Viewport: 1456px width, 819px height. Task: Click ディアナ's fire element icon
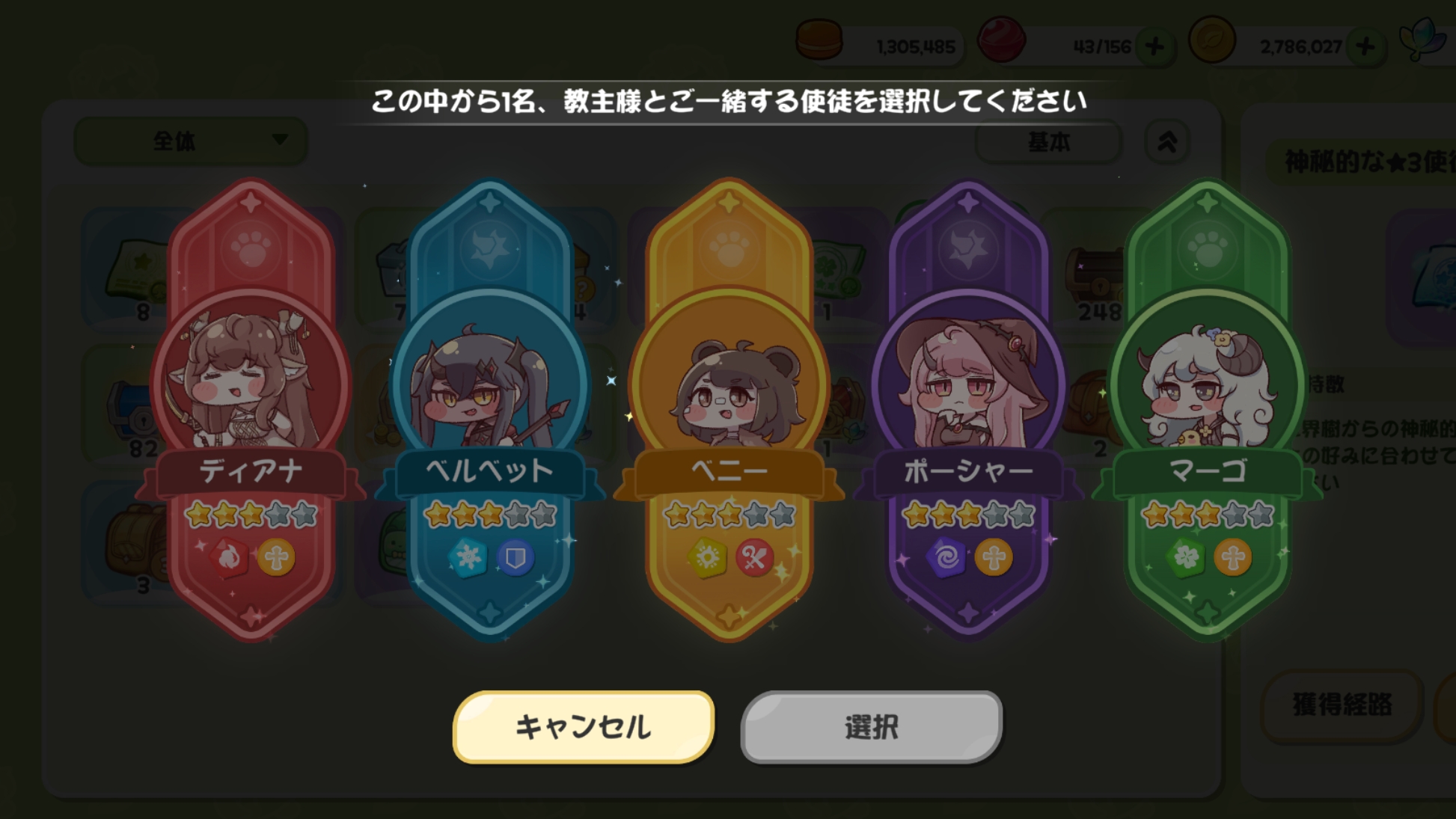point(229,558)
